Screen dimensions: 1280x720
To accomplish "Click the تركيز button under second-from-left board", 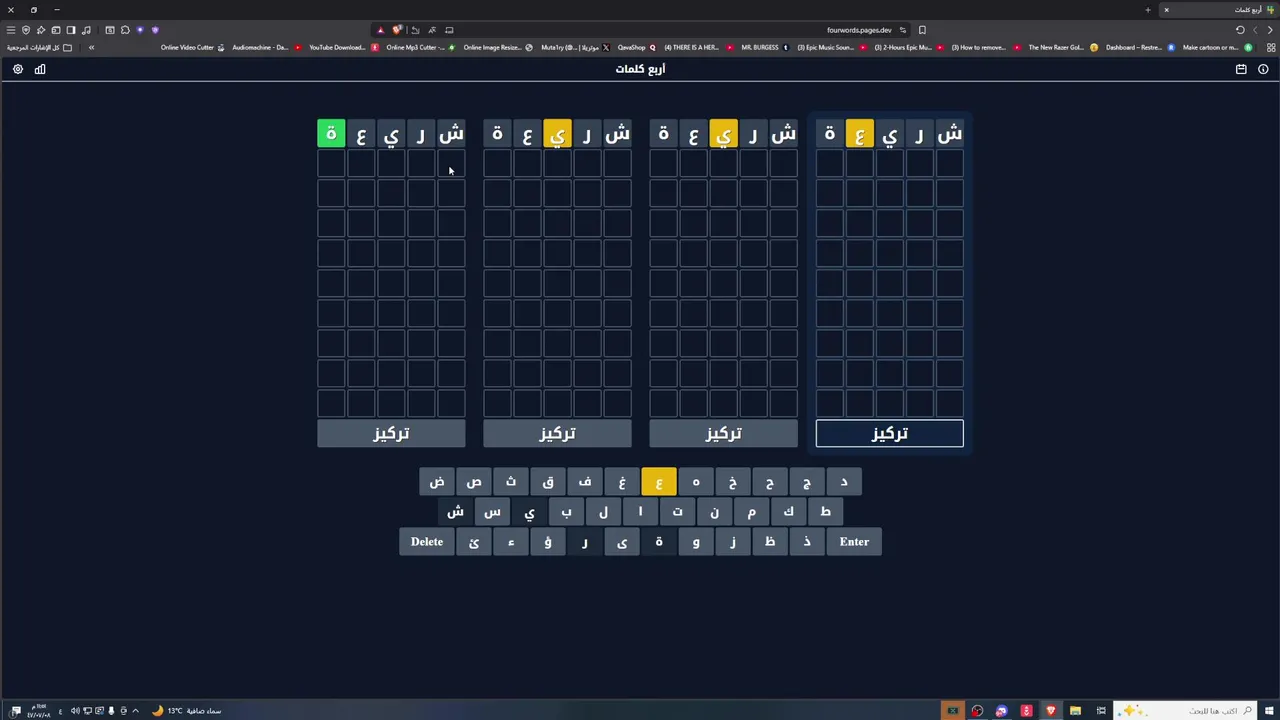I will (557, 433).
